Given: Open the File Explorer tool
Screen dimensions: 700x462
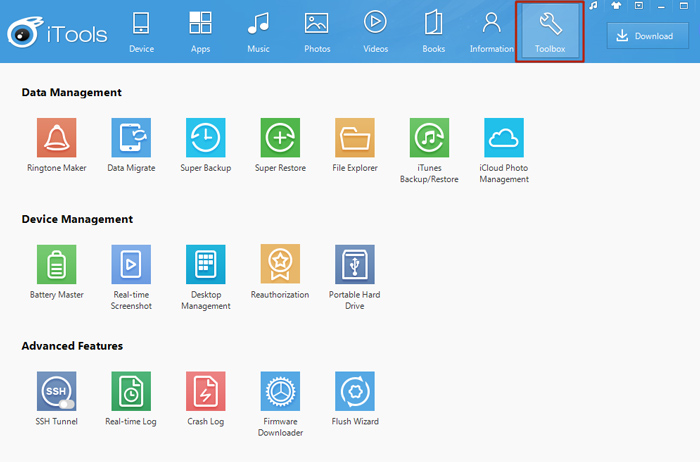Looking at the screenshot, I should click(x=355, y=137).
